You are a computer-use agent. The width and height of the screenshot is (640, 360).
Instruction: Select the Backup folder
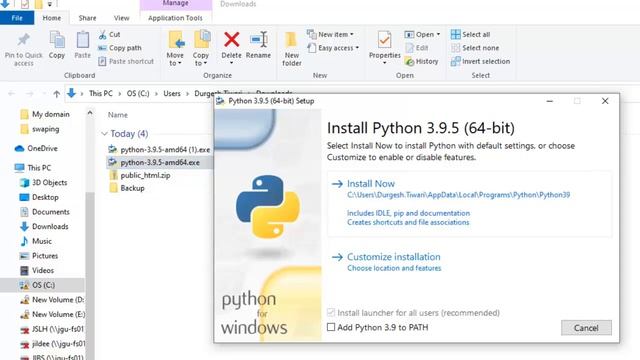click(127, 188)
